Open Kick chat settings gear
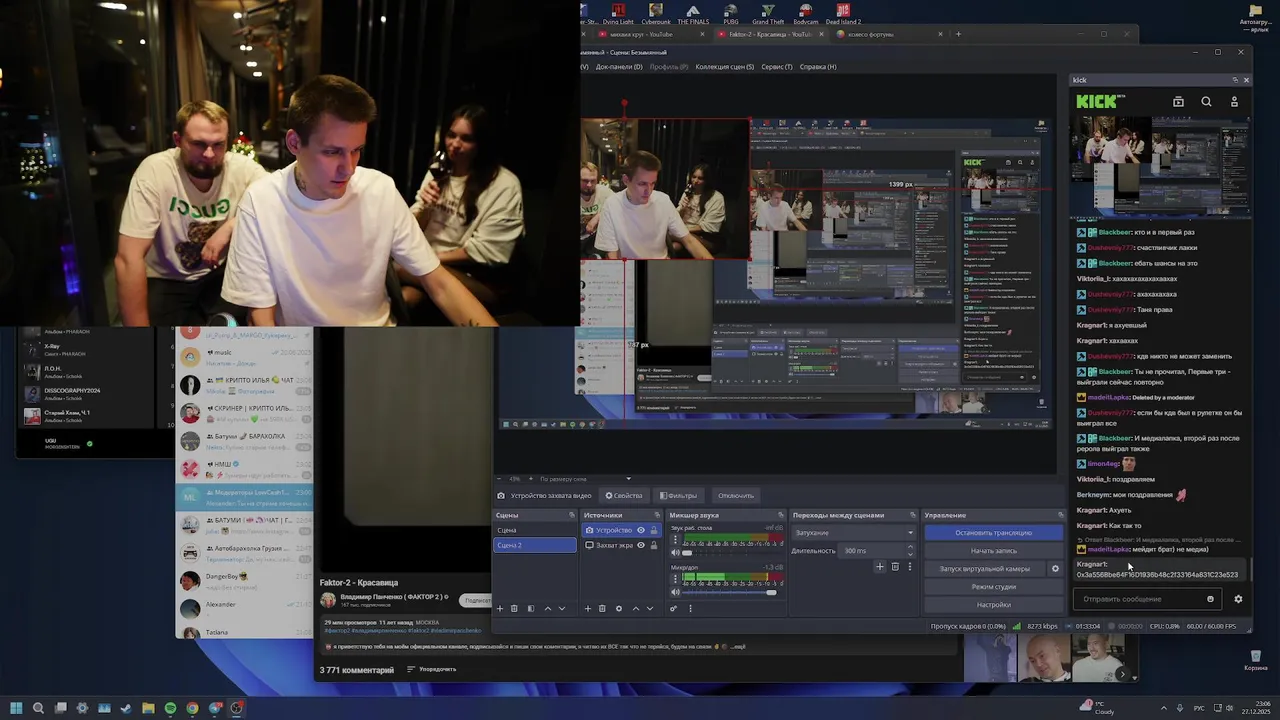1280x720 pixels. [x=1238, y=599]
